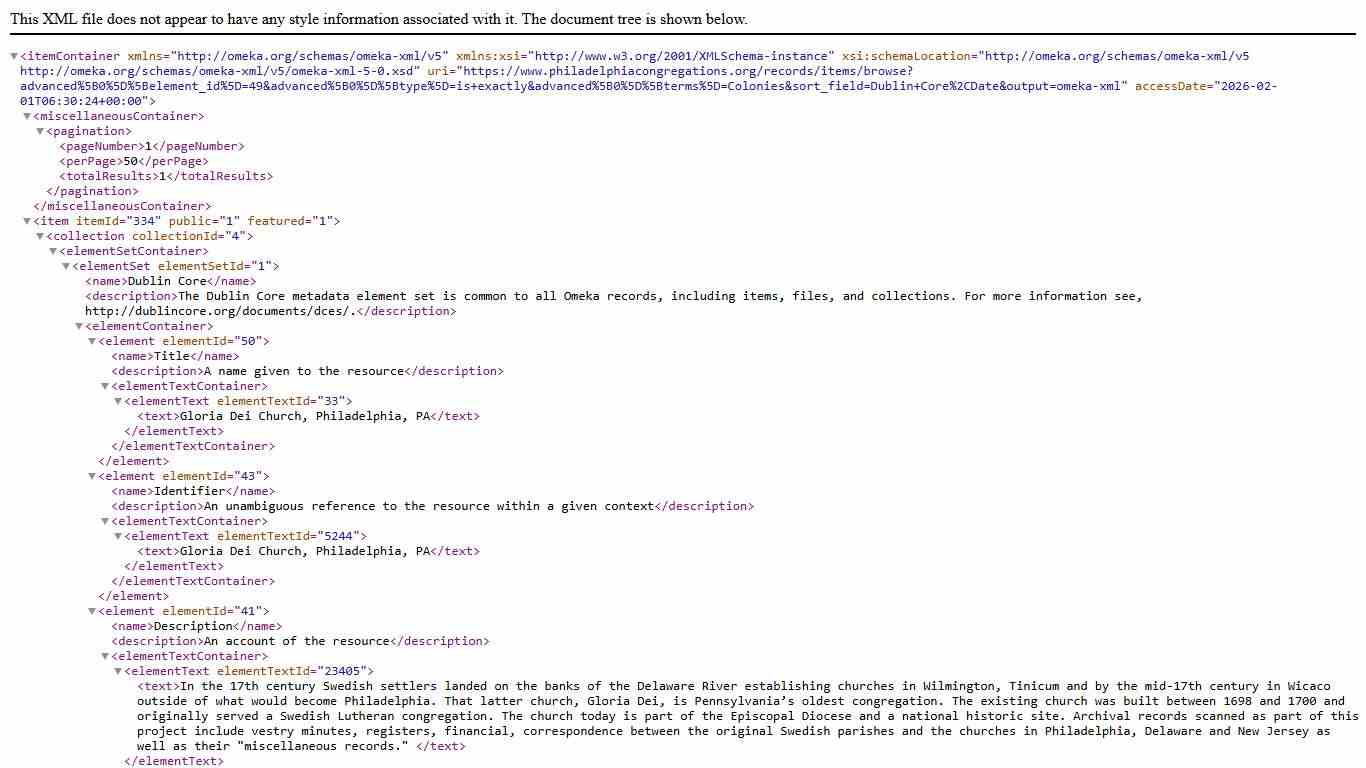Collapse the element elementId 43 node
The image size is (1366, 768).
tap(92, 477)
